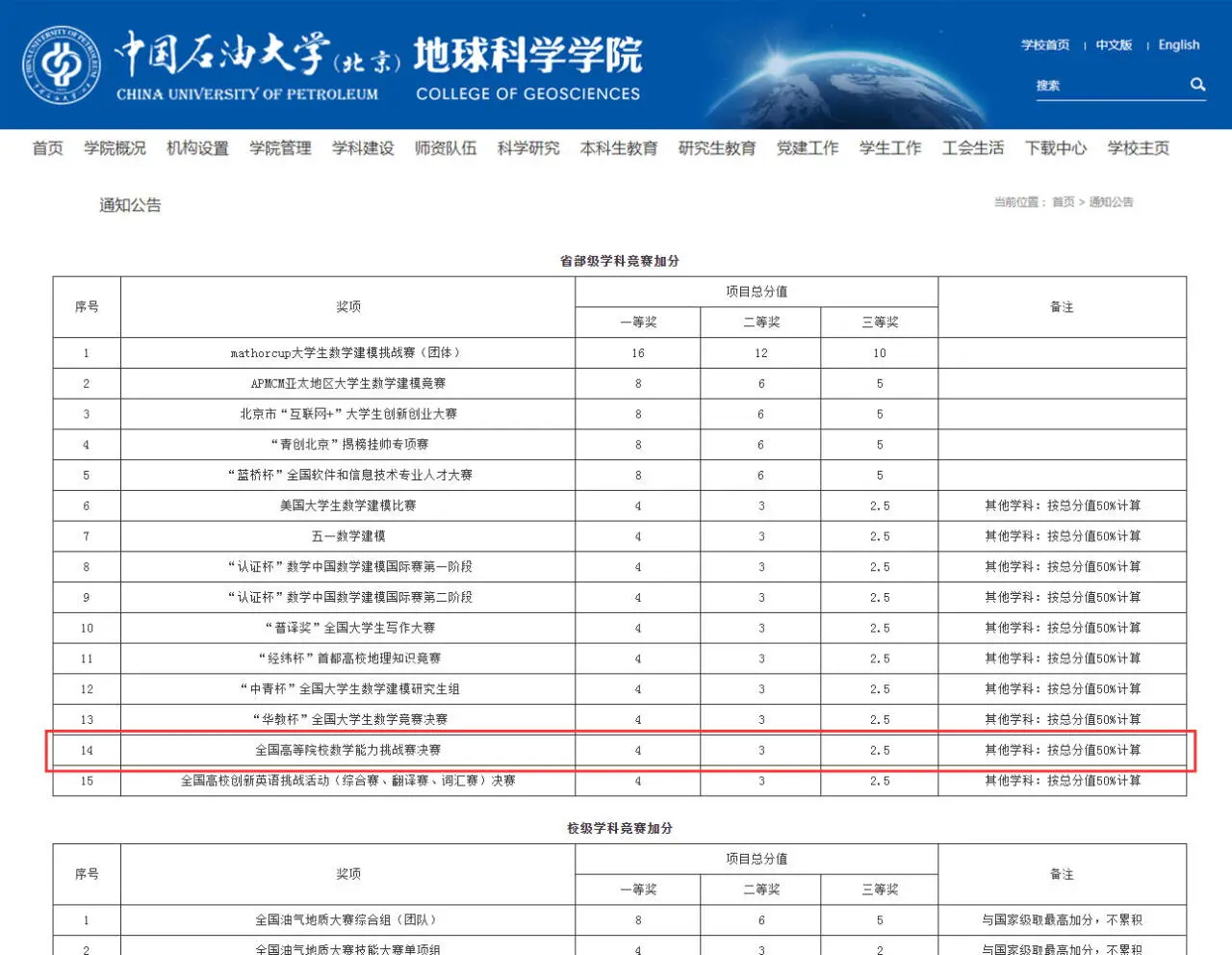Select the 与国家级取最高加分，不累积 note for 综合组
1232x955 pixels.
click(x=1062, y=920)
